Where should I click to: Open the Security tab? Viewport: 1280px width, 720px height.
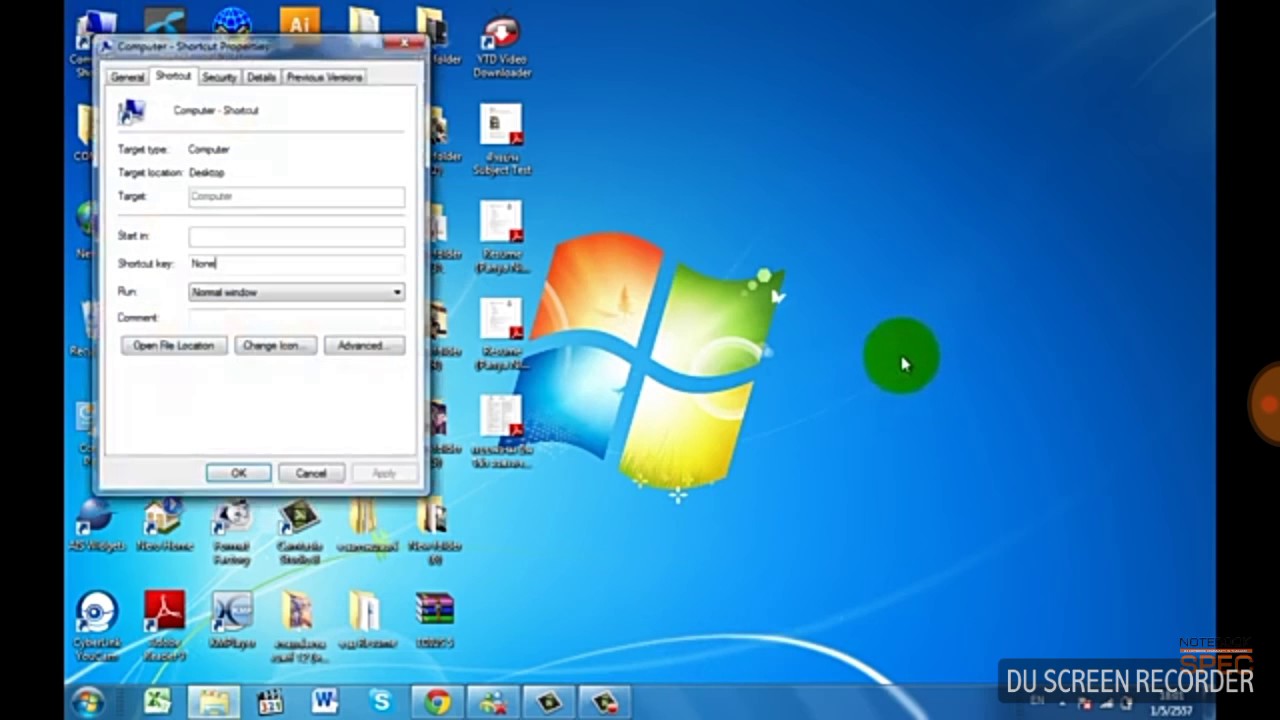(219, 77)
